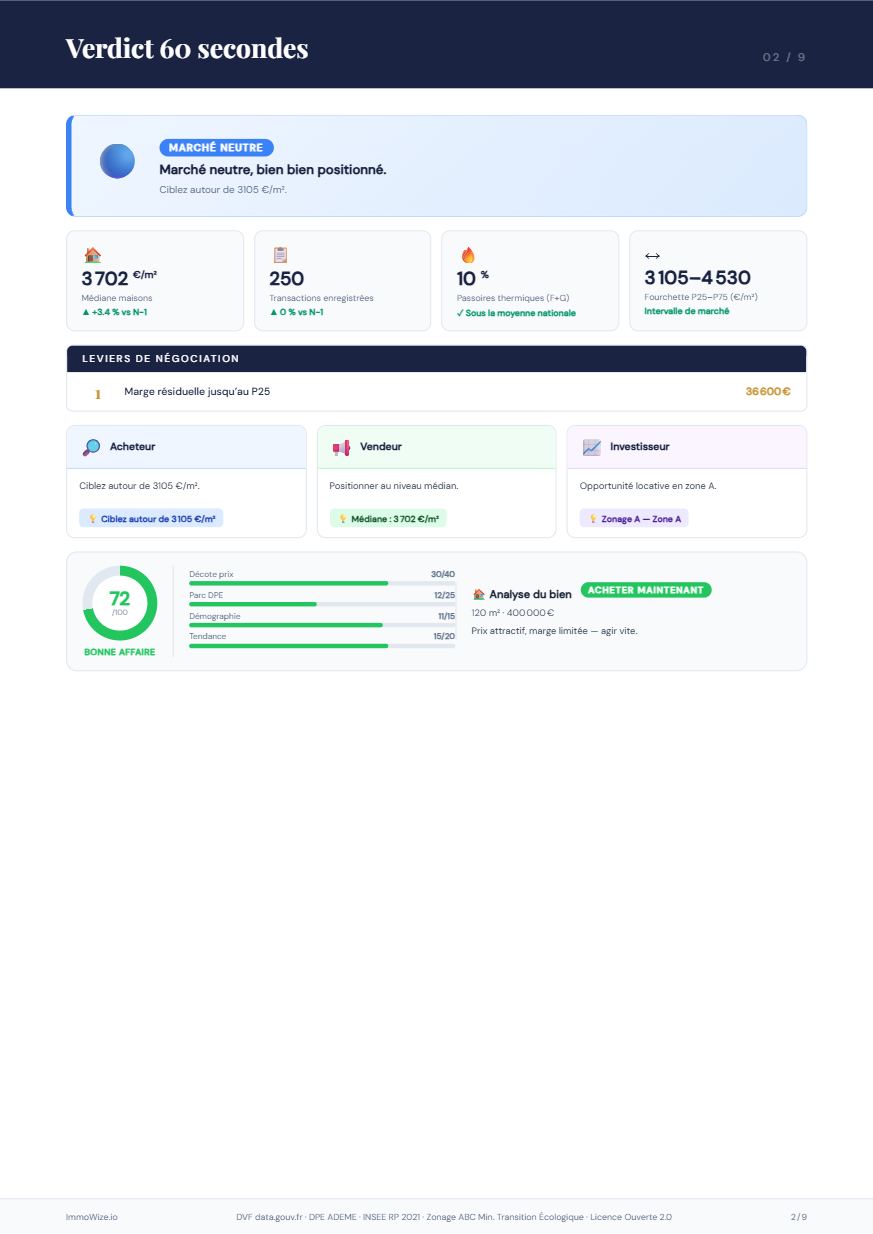Click the 12/25 Parc DPE score
The image size is (873, 1234).
444,595
